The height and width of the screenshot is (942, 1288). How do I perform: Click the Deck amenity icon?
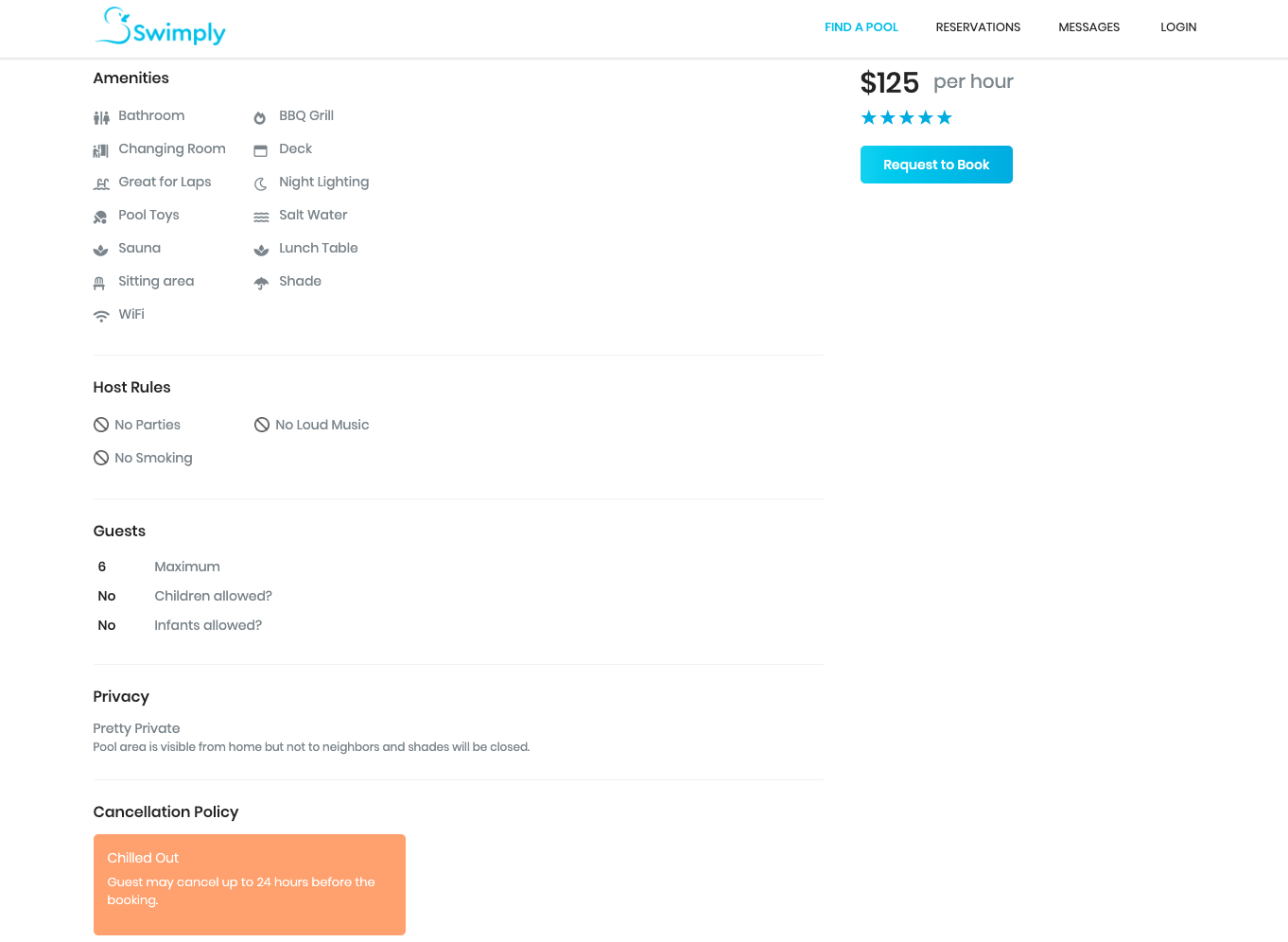(261, 151)
